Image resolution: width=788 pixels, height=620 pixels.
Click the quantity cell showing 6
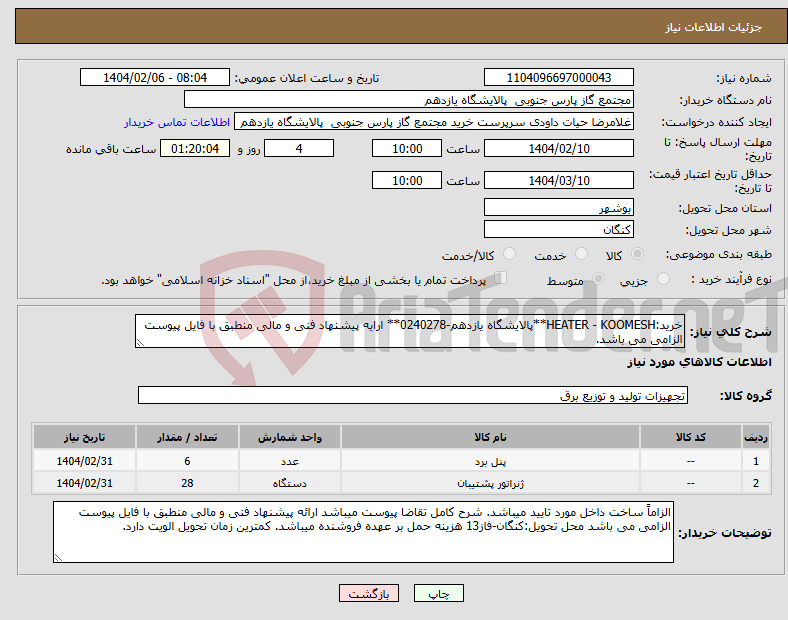pos(187,461)
